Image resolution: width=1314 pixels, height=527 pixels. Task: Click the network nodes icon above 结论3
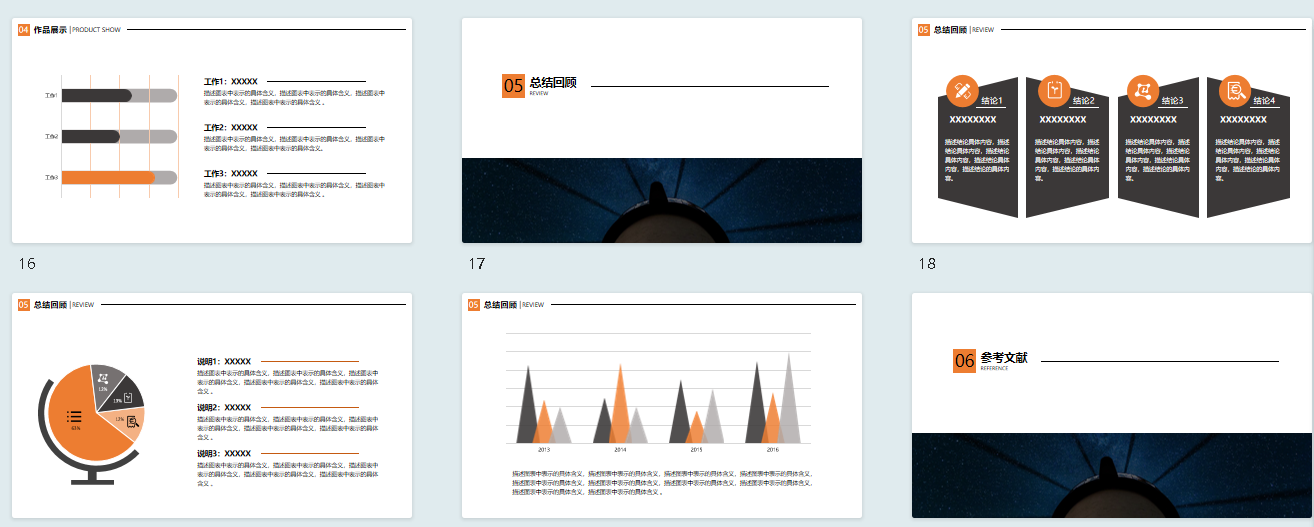[x=1143, y=91]
